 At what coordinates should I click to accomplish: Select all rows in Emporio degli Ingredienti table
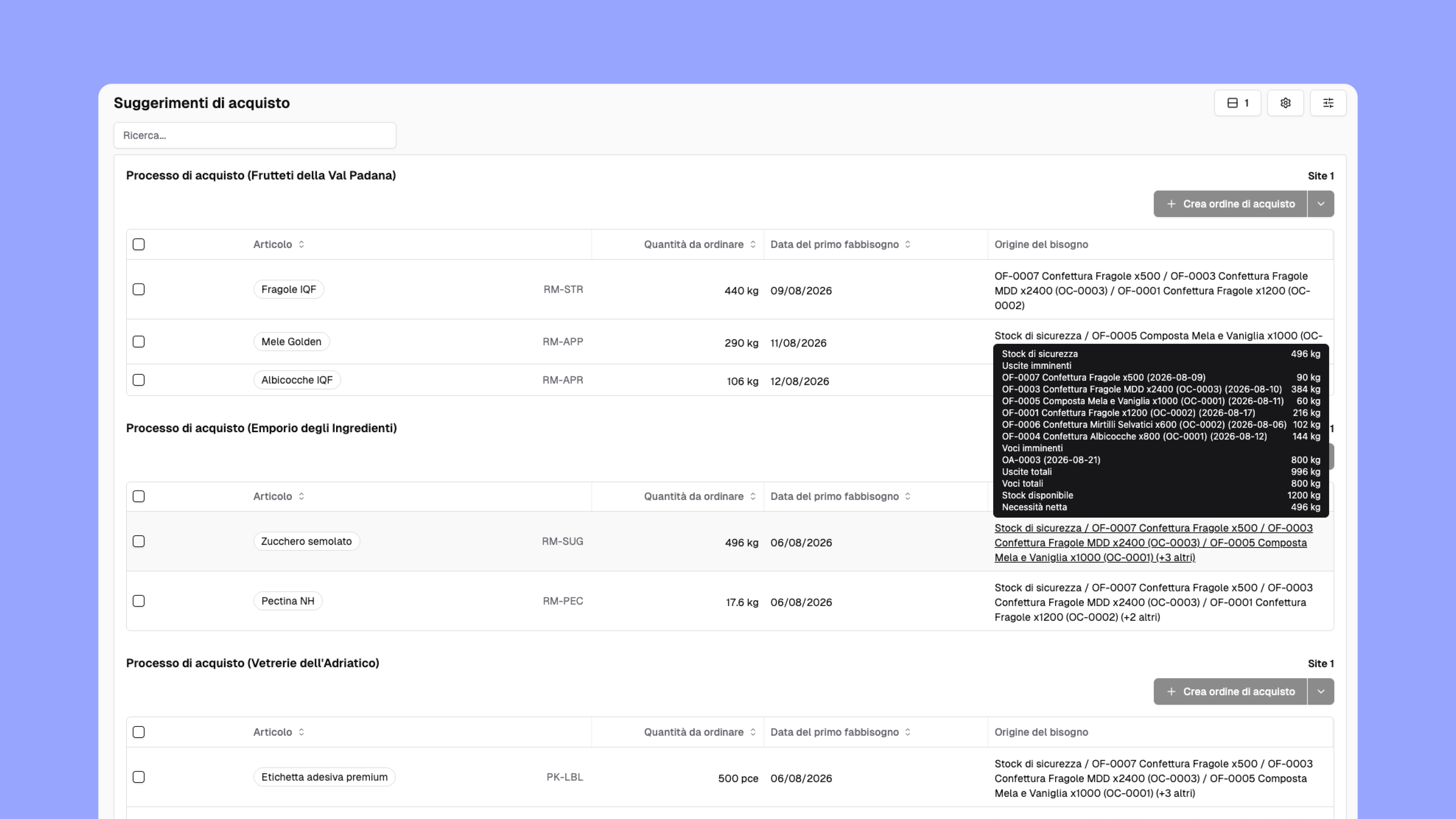point(139,496)
